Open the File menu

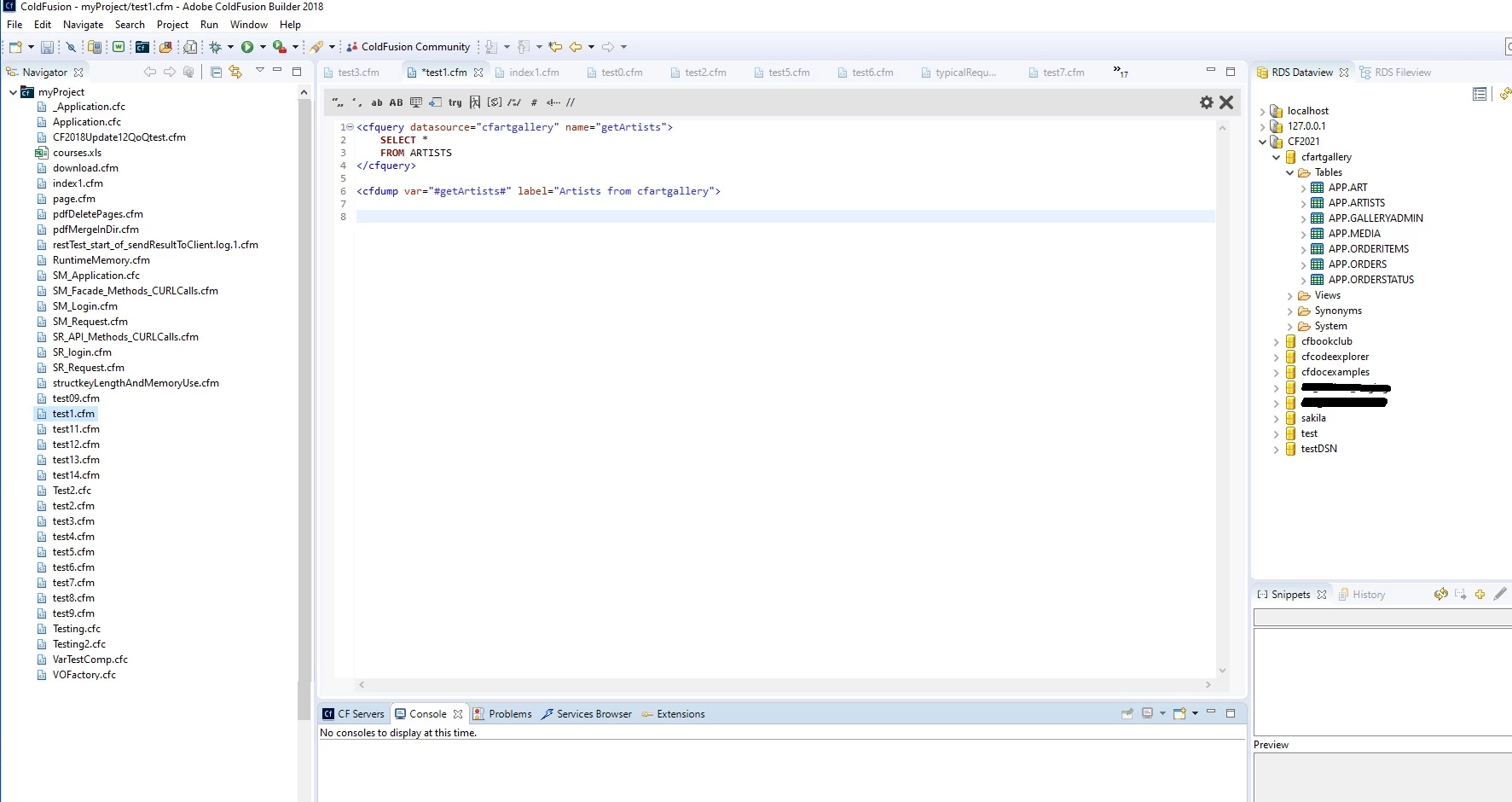coord(14,25)
